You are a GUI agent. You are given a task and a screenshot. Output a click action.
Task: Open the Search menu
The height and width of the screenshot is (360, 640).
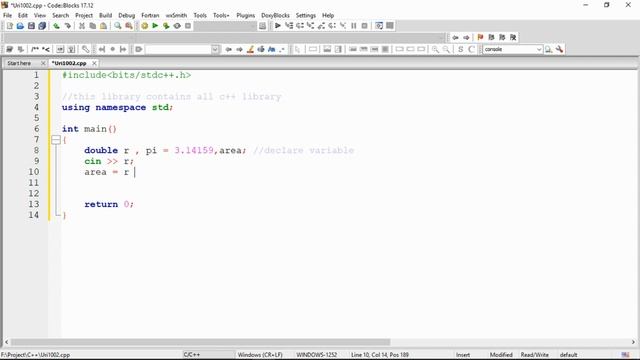60,16
